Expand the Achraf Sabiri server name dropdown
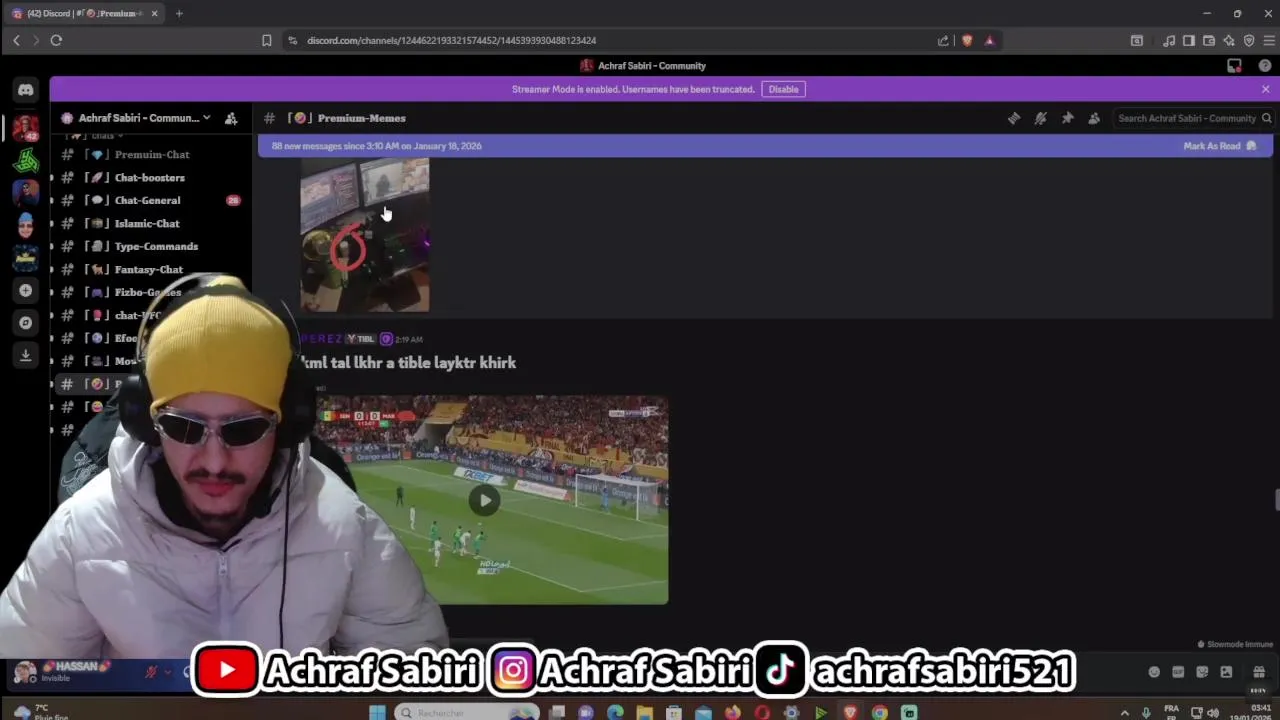This screenshot has width=1280, height=720. click(x=206, y=118)
